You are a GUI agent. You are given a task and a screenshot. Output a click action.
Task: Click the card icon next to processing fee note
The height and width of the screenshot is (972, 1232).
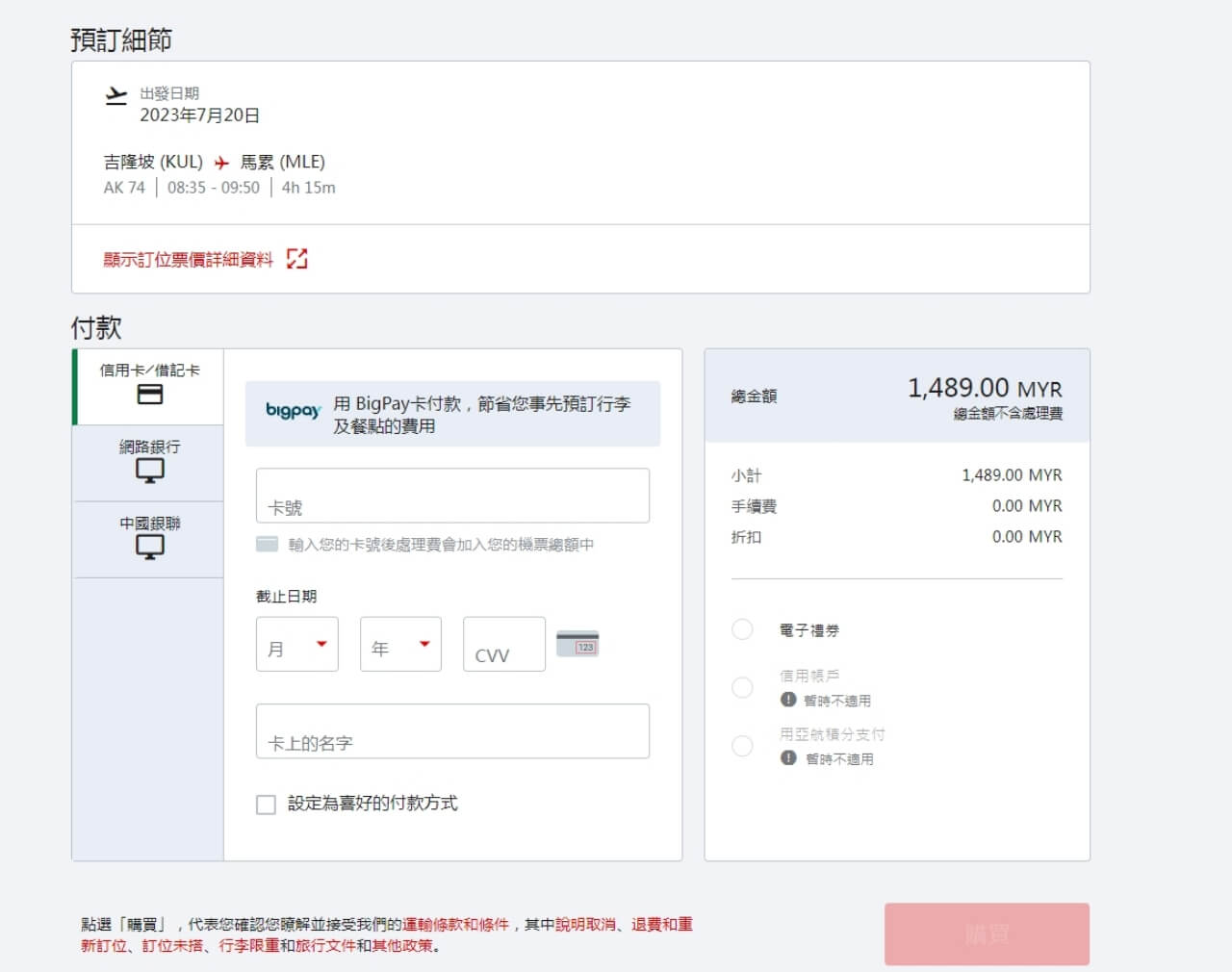267,543
